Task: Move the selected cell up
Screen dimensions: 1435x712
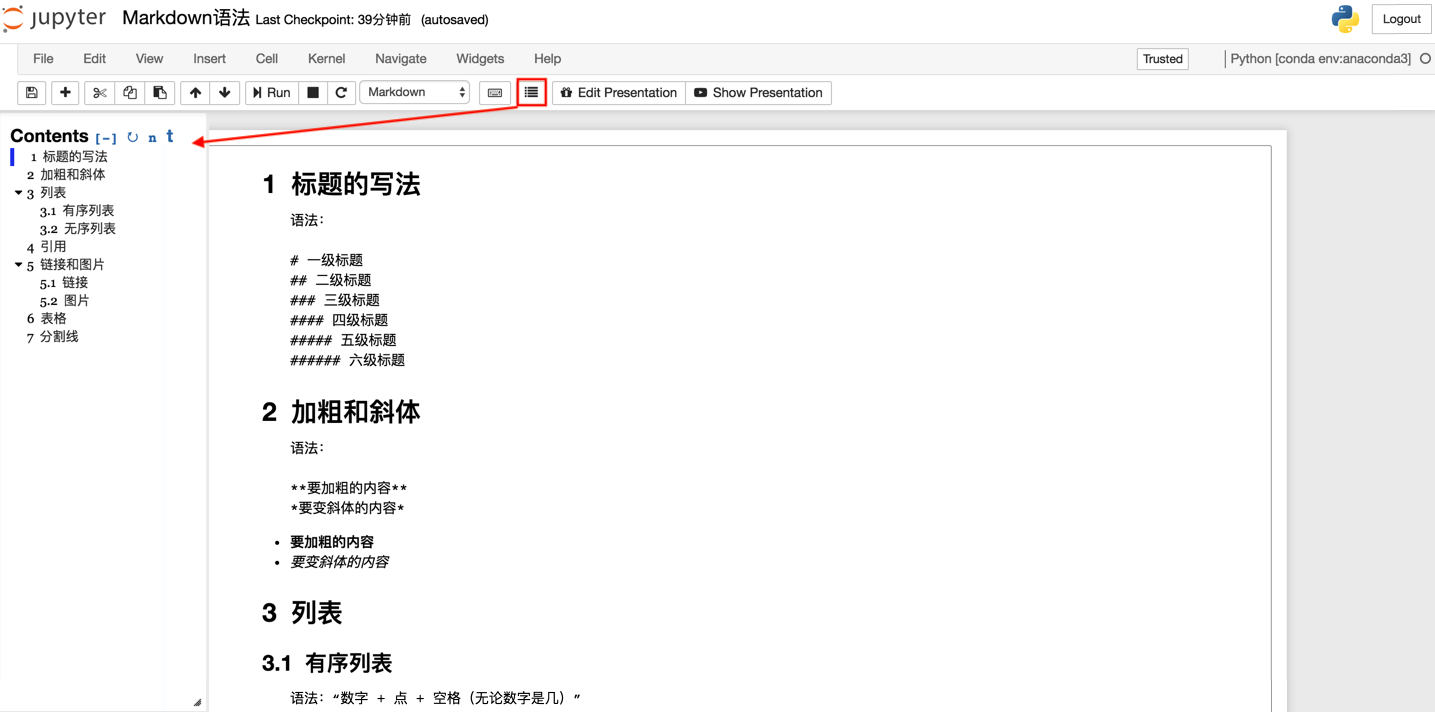Action: tap(195, 92)
